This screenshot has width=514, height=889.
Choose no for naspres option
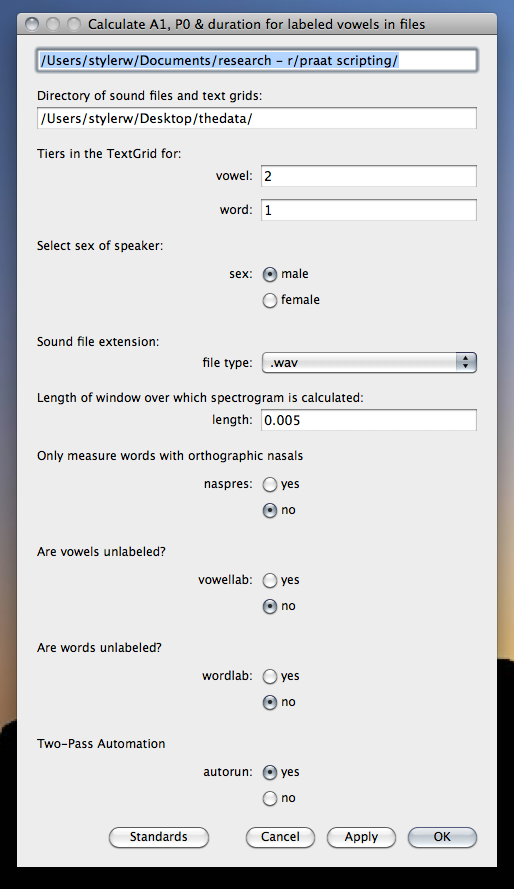pos(270,510)
